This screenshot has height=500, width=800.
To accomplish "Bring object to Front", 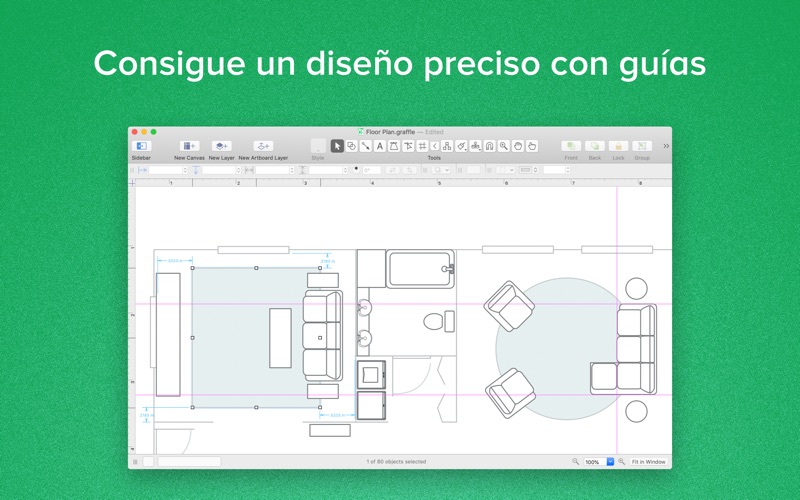I will coord(571,146).
